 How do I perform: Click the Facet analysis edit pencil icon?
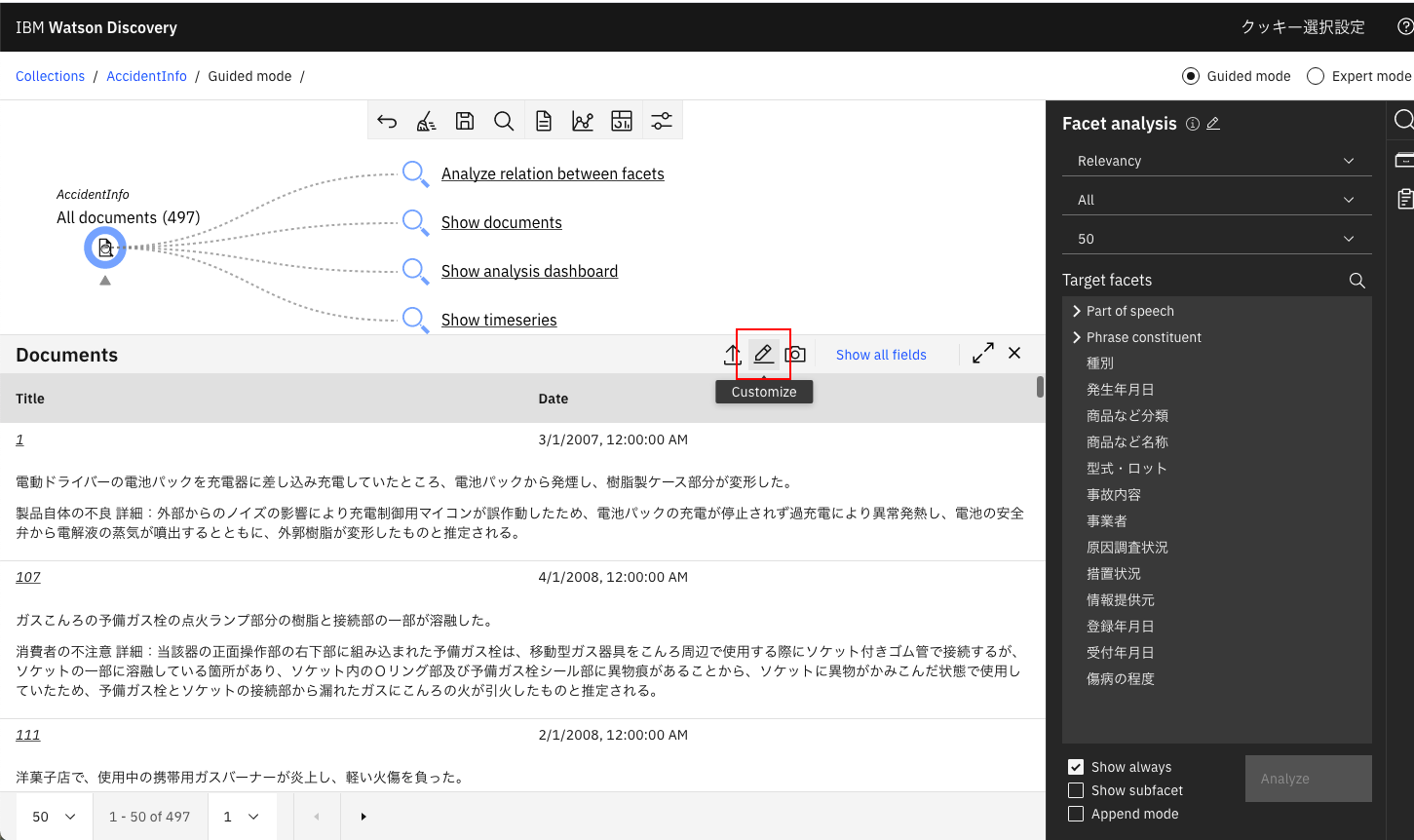(x=1213, y=124)
